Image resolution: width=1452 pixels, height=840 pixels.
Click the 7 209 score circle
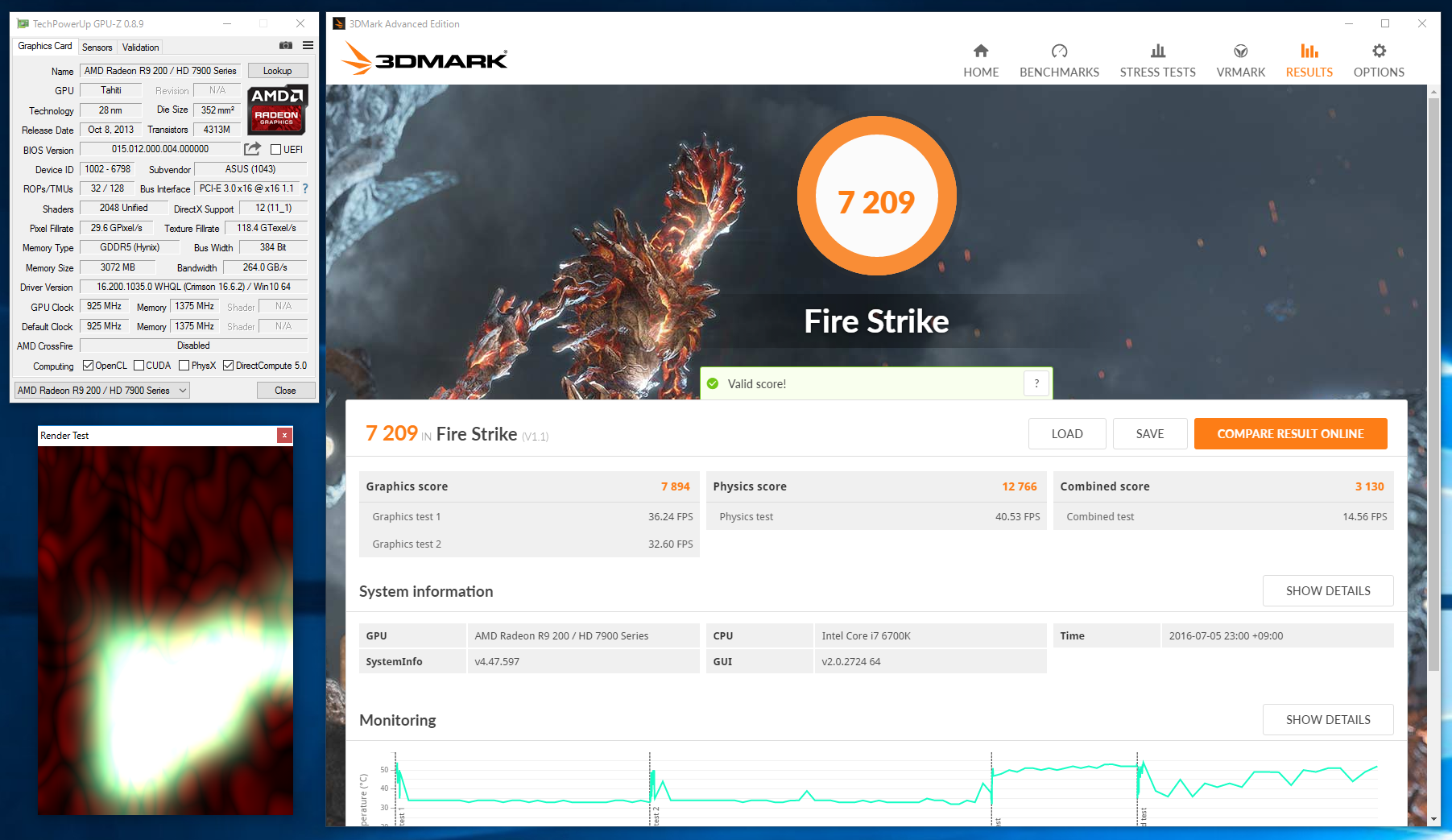(x=876, y=196)
